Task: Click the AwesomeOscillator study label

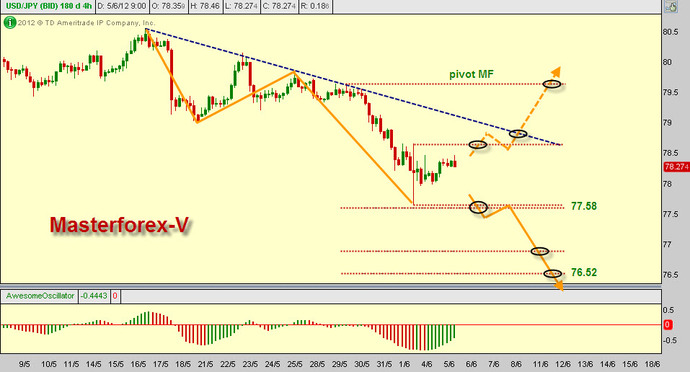Action: [40, 296]
